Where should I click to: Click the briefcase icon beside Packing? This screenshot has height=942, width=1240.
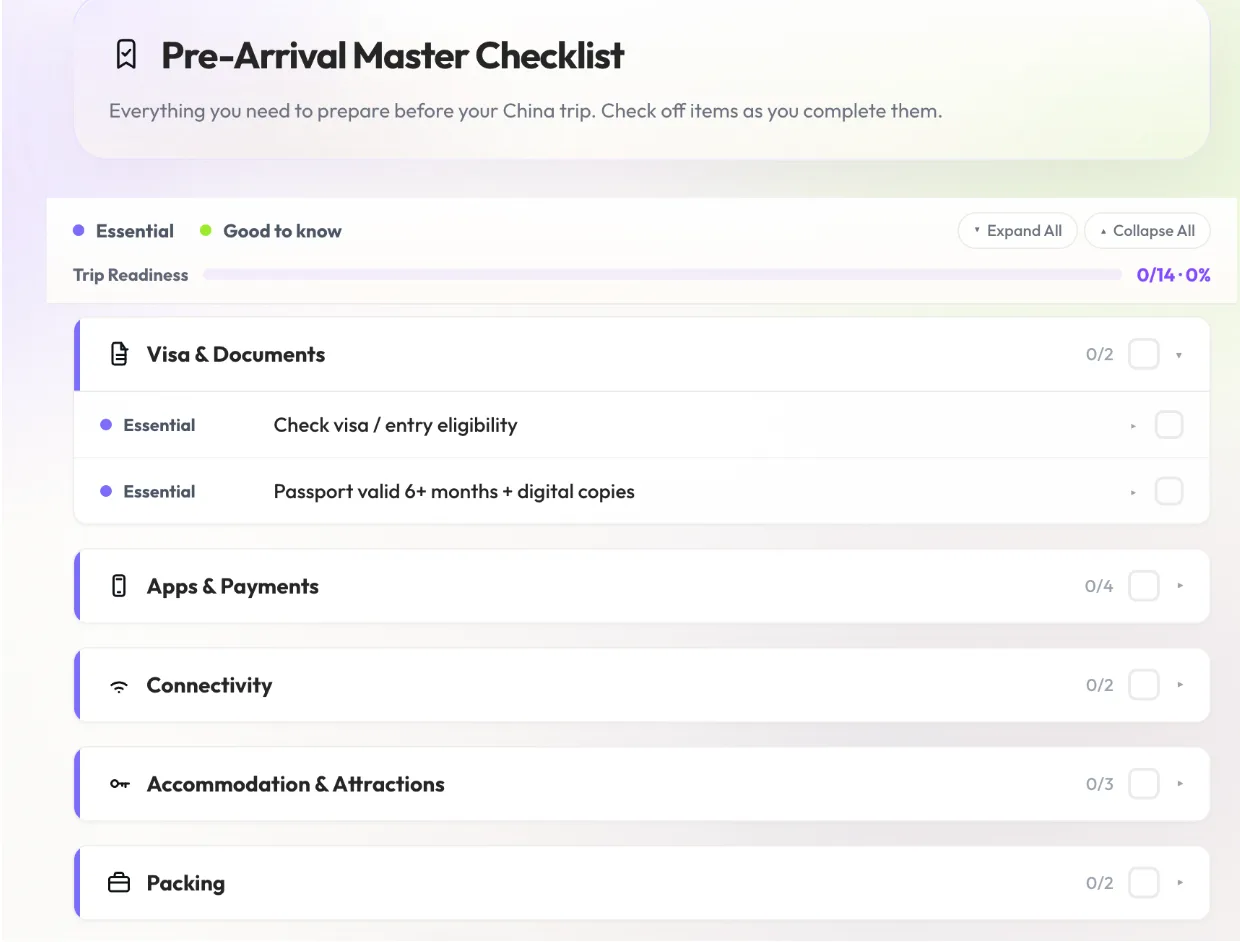pos(119,883)
